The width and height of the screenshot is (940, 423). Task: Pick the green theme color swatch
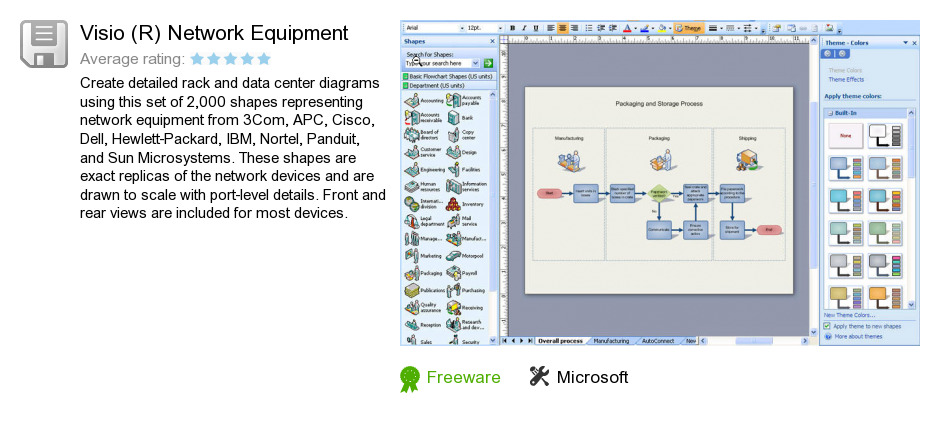(x=885, y=233)
